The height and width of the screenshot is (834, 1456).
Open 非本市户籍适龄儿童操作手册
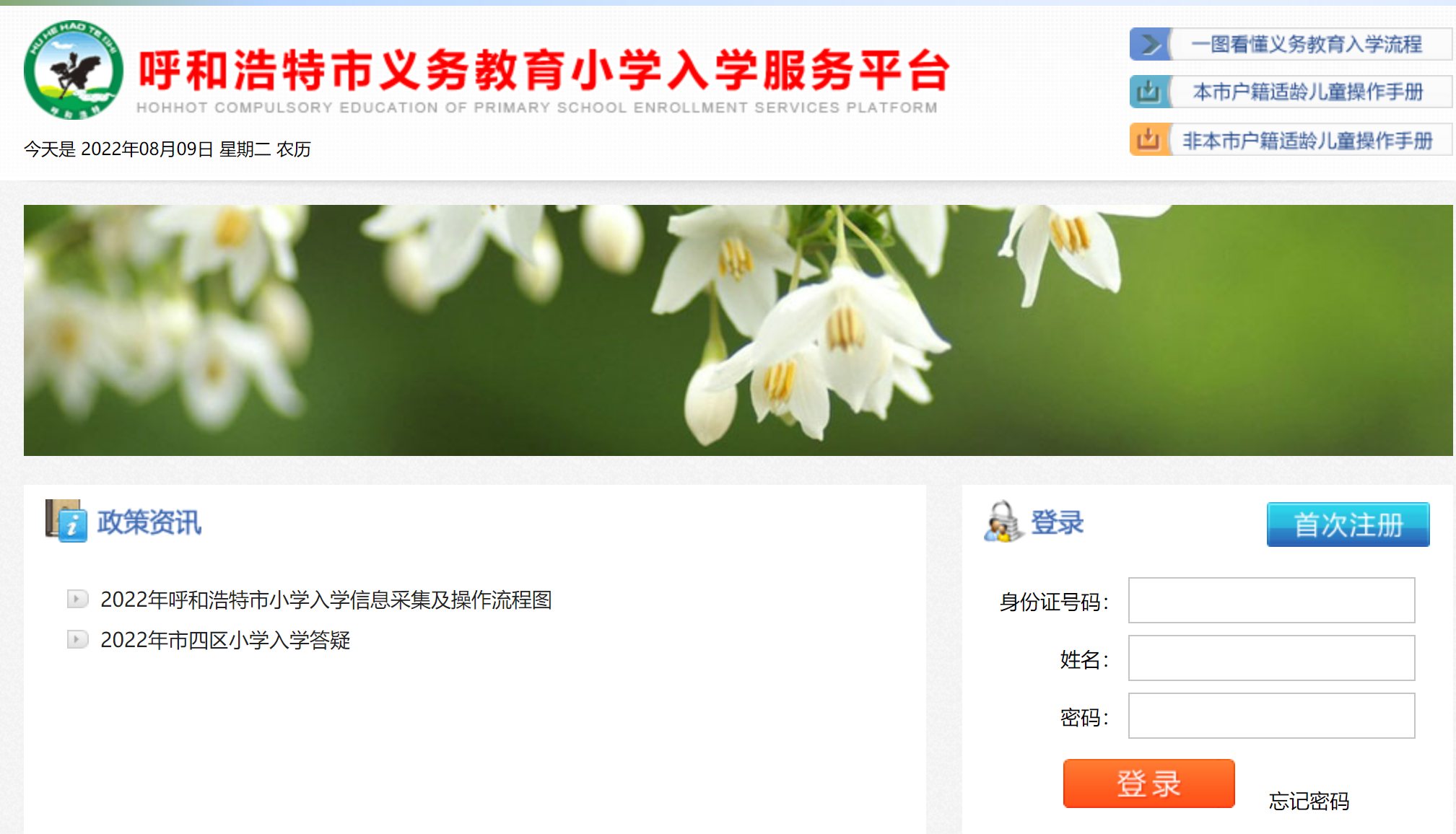coord(1307,140)
